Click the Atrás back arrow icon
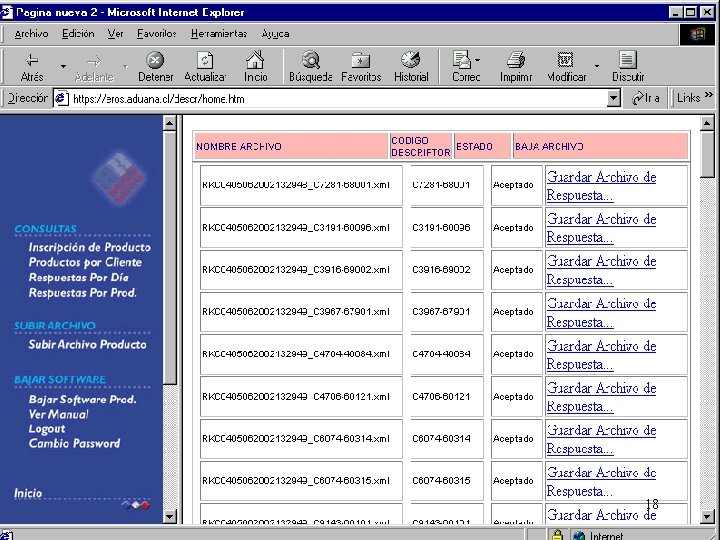The width and height of the screenshot is (720, 540). [x=32, y=60]
